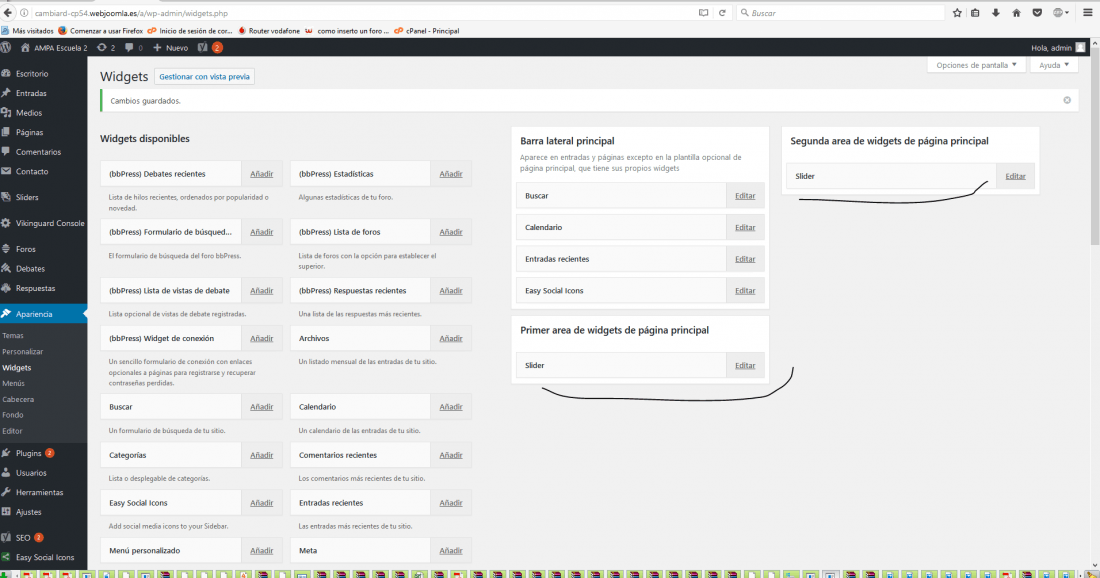Edit Slider in Primer area de widgets

coord(745,365)
